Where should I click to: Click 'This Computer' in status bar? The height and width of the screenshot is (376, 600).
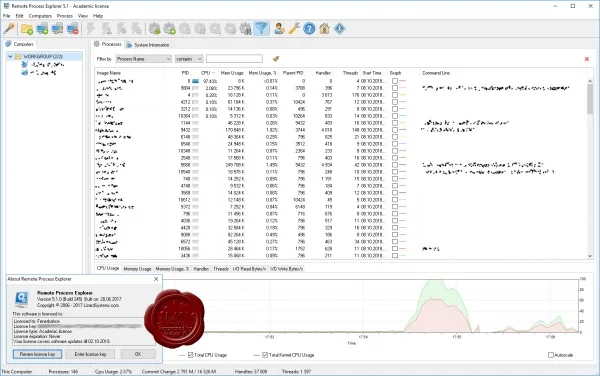click(17, 371)
